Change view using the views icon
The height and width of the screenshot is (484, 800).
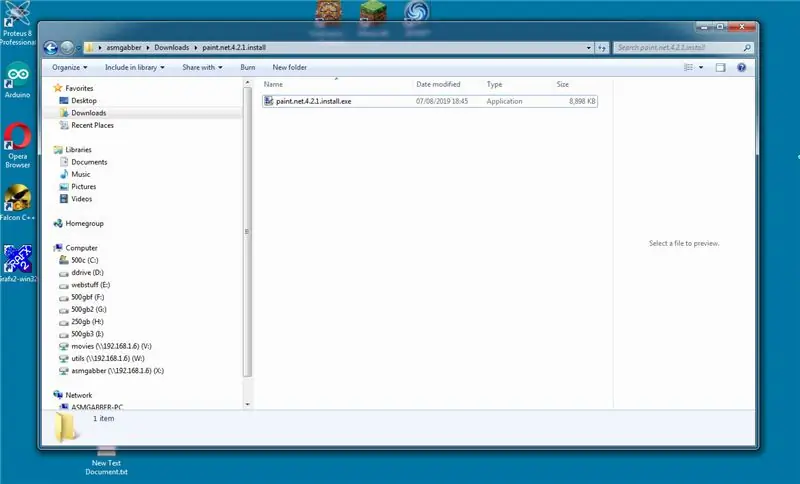tap(688, 67)
